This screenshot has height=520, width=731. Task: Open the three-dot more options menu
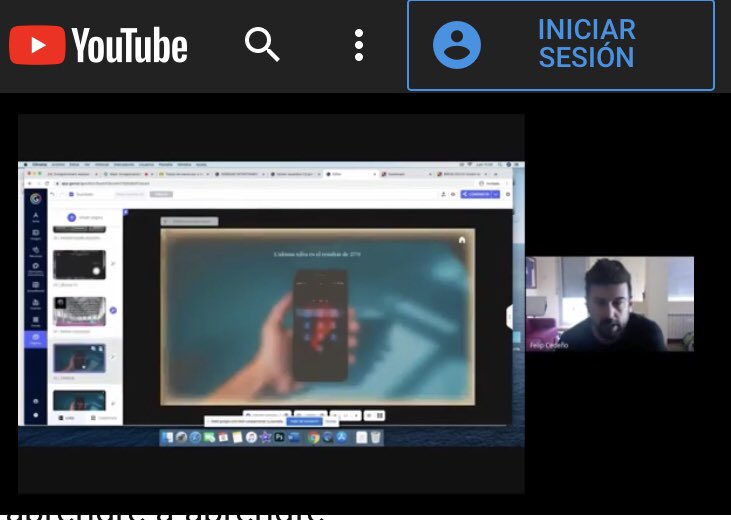pos(359,45)
